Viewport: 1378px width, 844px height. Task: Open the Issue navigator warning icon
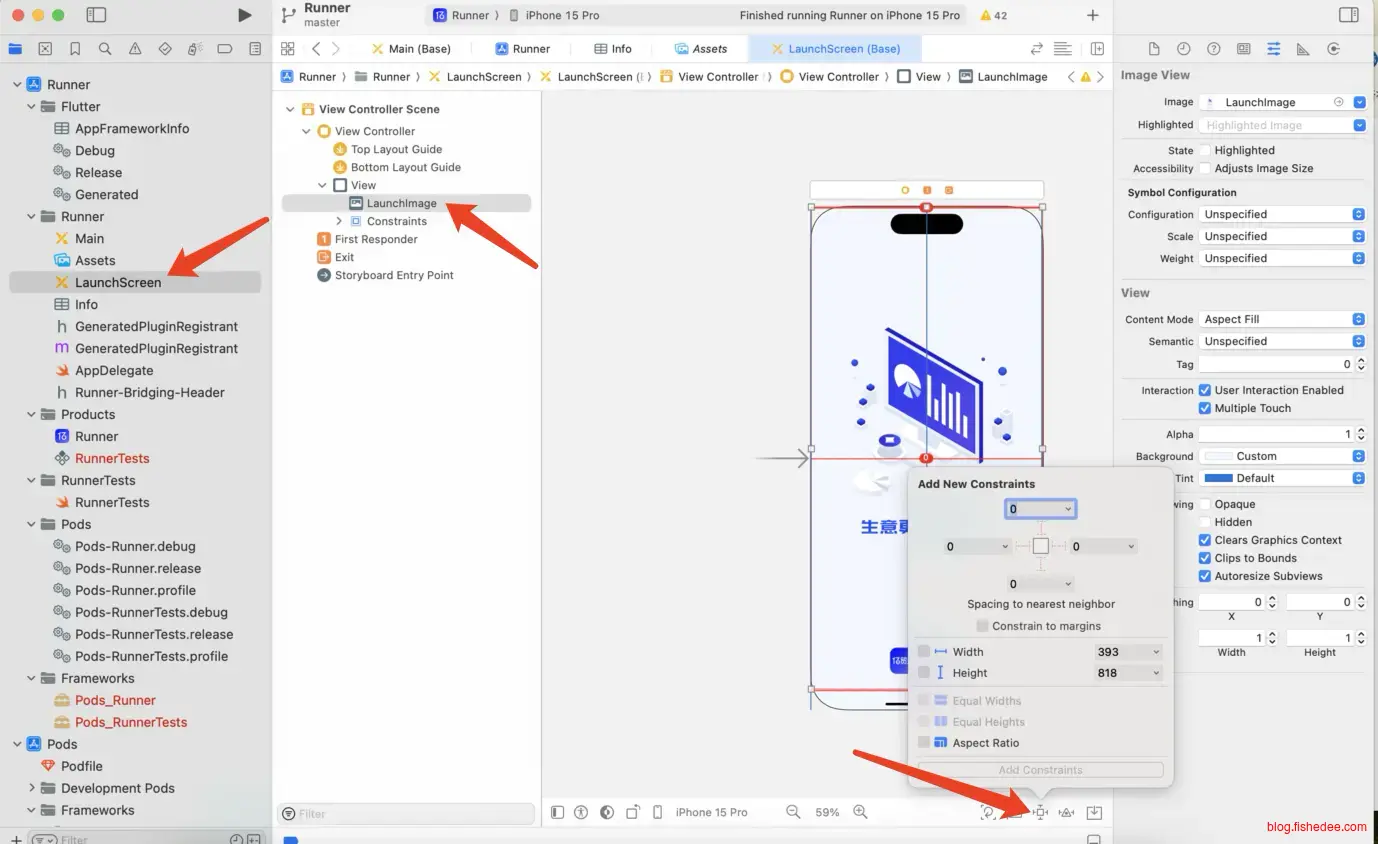[135, 49]
